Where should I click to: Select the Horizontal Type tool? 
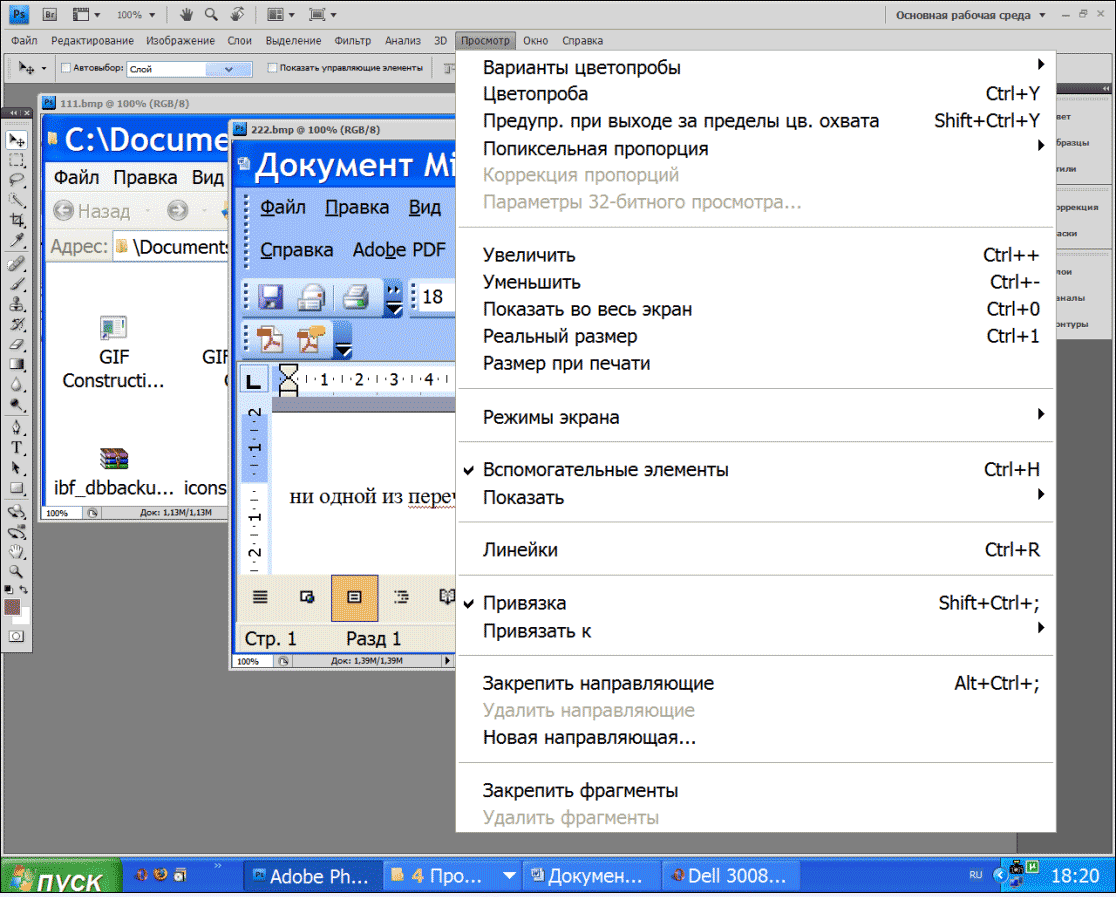(17, 447)
